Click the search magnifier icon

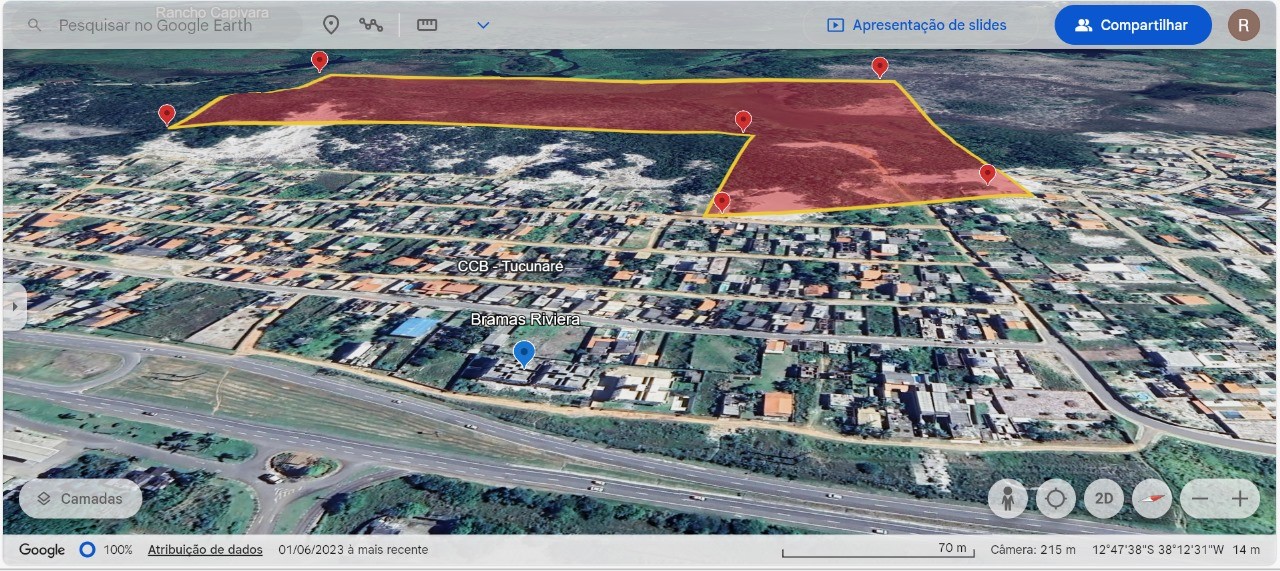pos(35,25)
